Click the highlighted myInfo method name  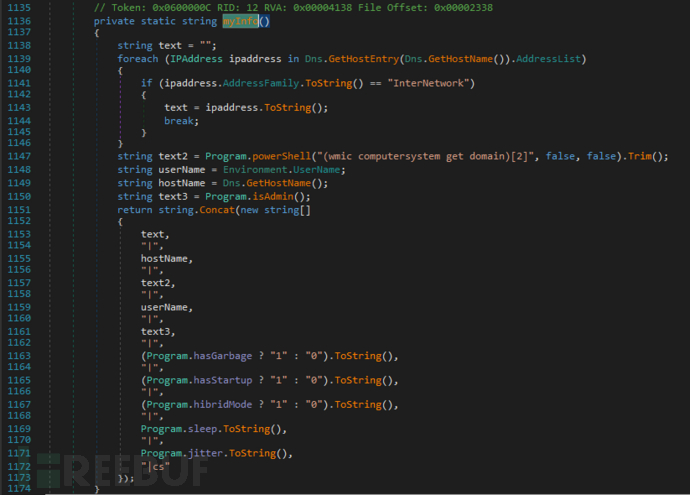point(239,21)
